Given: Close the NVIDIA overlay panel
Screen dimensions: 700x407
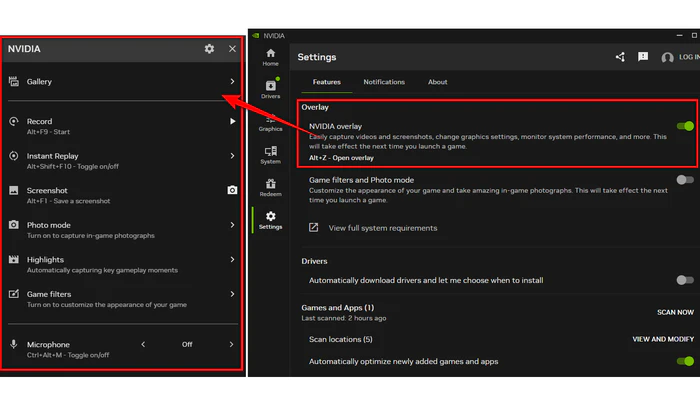Looking at the screenshot, I should click(232, 49).
